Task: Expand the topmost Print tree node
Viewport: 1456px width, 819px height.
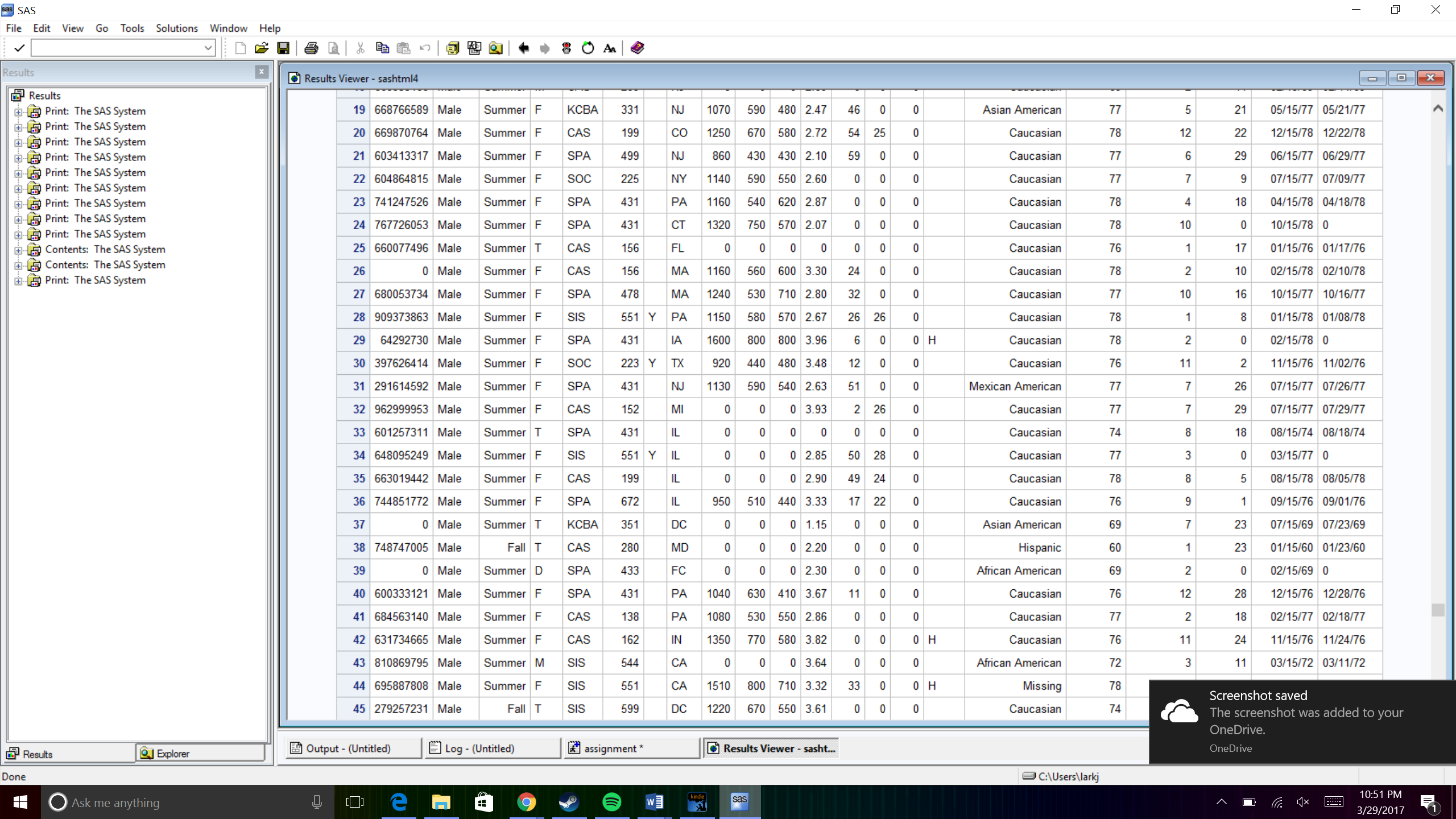Action: click(18, 111)
